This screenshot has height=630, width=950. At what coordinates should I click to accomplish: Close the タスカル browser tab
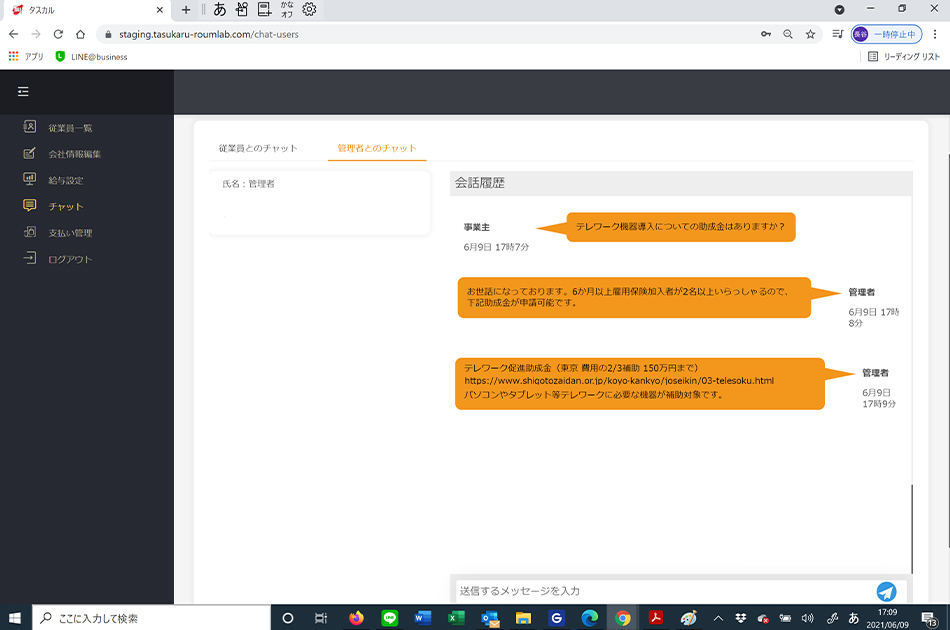click(x=159, y=10)
